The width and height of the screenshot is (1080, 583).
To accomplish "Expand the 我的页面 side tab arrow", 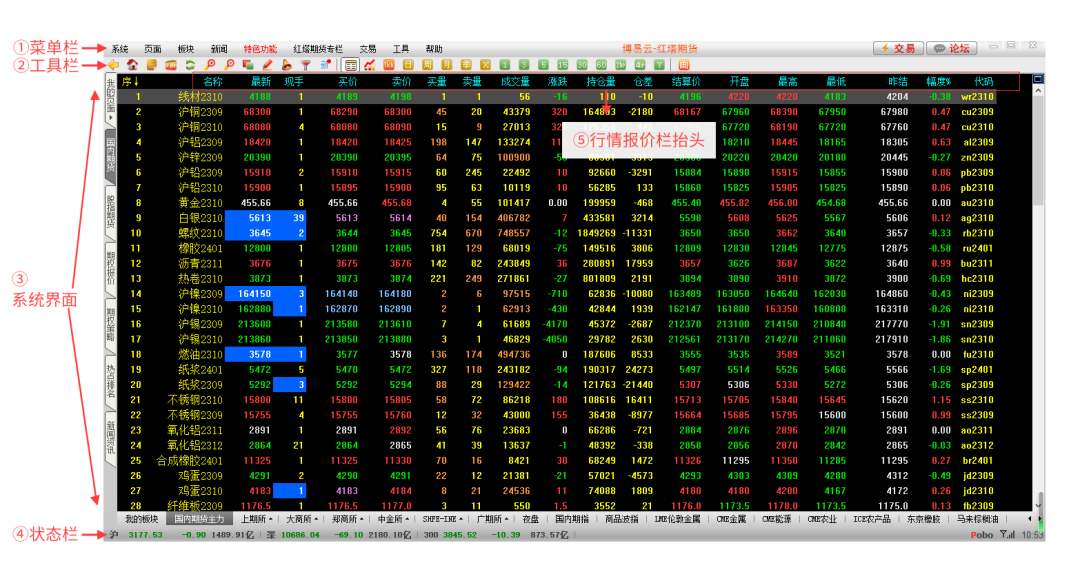I will (109, 118).
